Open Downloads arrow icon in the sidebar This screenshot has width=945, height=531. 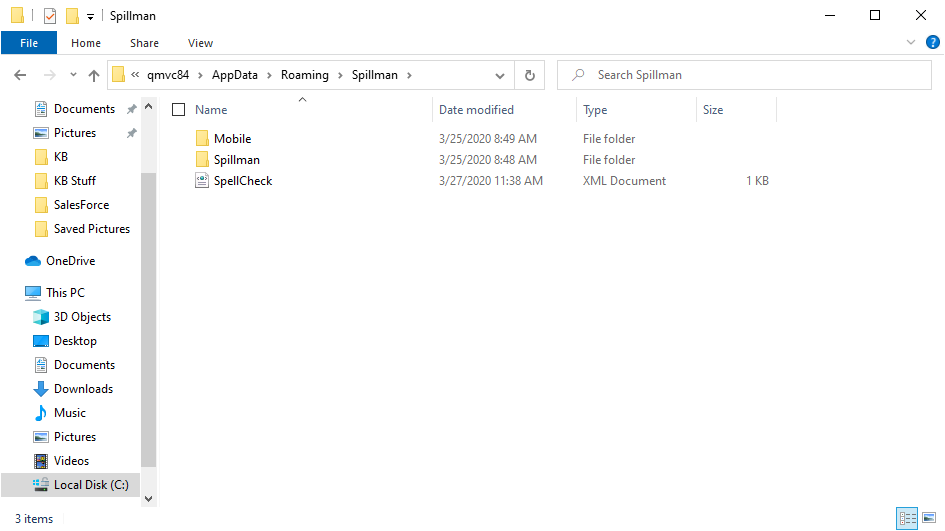click(40, 389)
